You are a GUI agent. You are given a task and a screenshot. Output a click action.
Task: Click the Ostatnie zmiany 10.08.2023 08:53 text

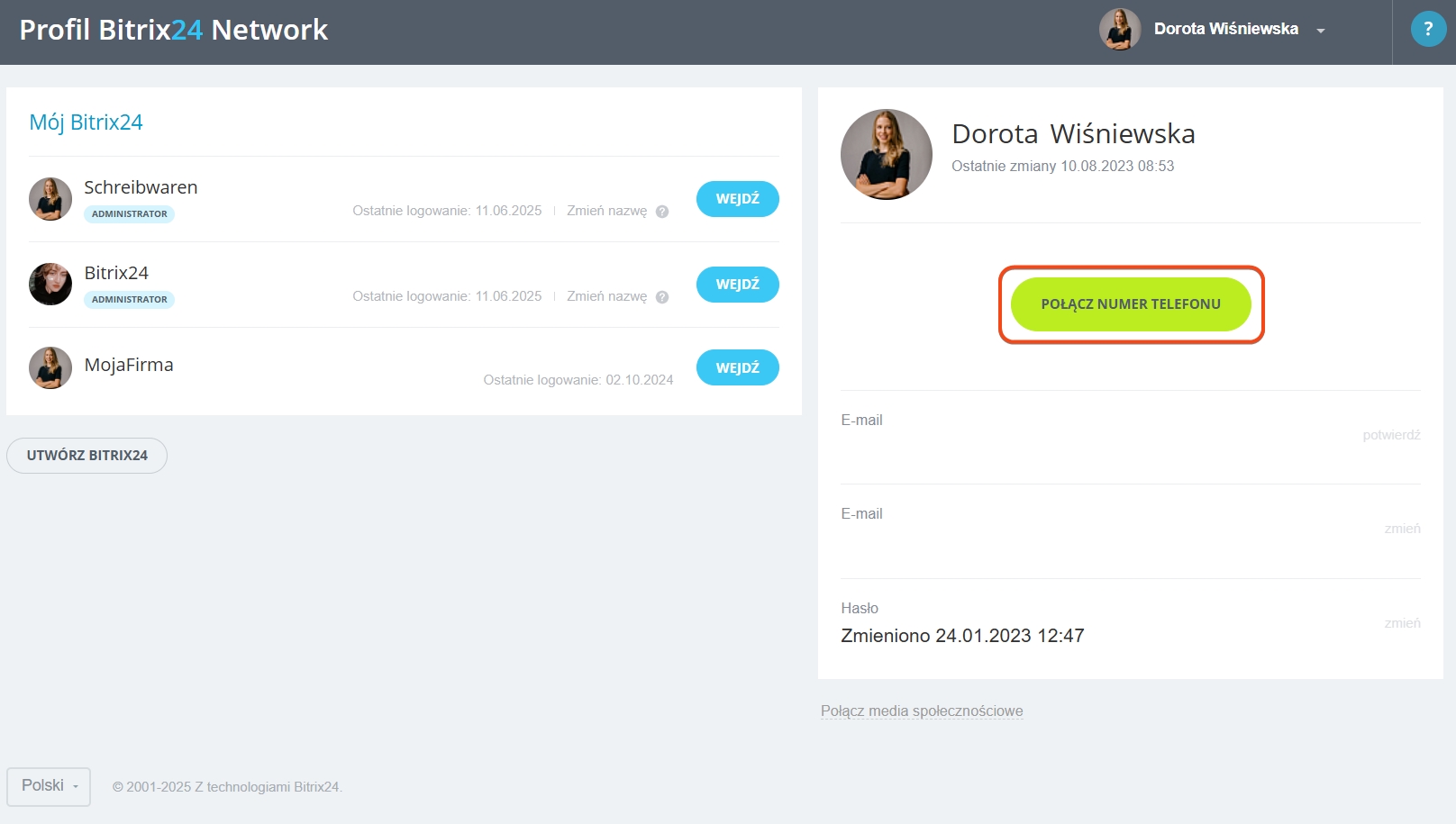click(1062, 166)
